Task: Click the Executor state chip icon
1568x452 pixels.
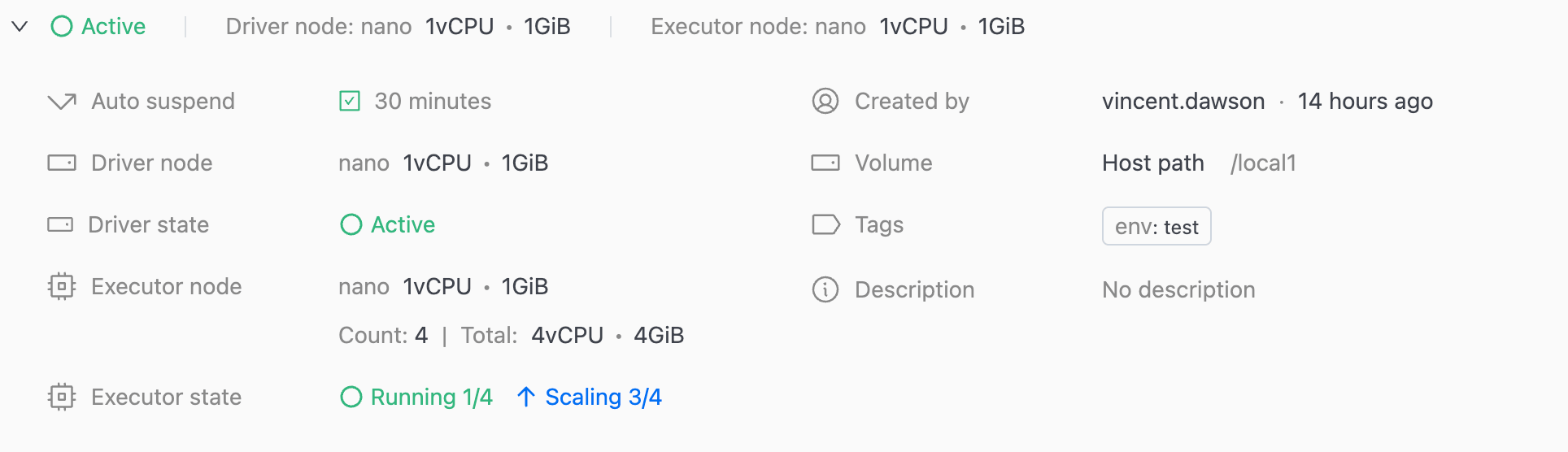Action: point(62,397)
